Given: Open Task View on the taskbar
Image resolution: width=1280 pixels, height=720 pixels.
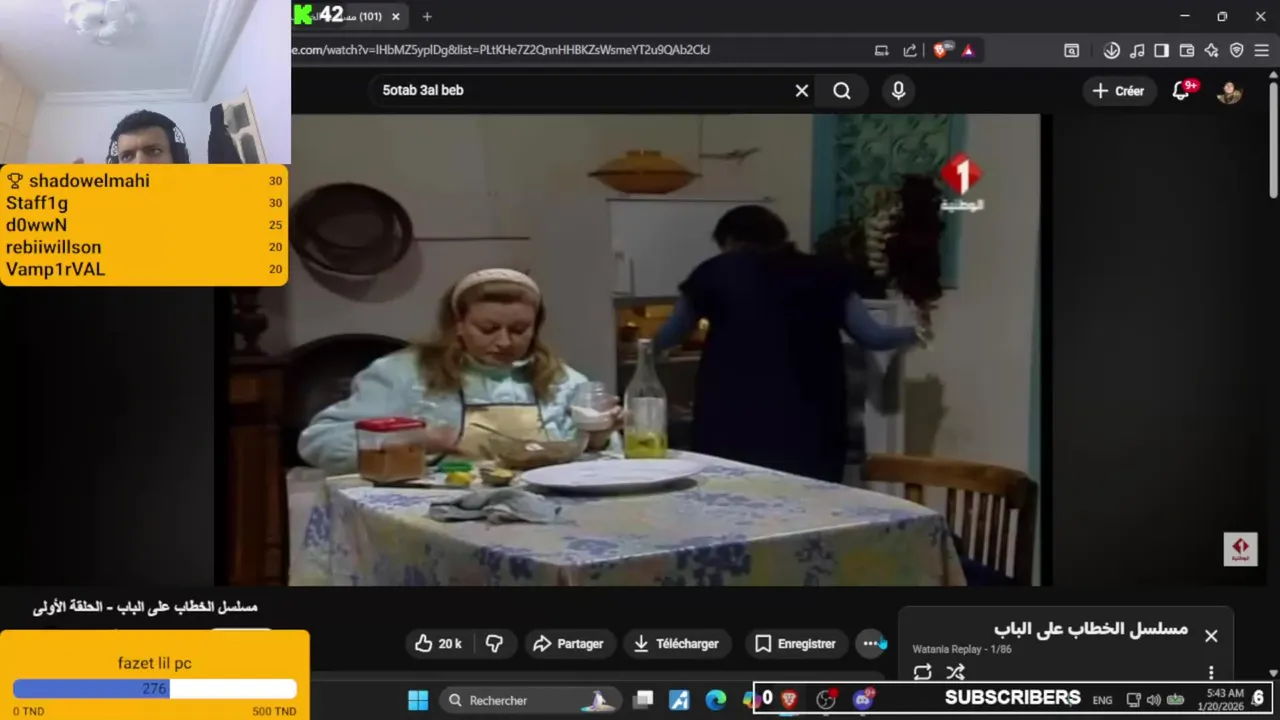Looking at the screenshot, I should pos(643,700).
